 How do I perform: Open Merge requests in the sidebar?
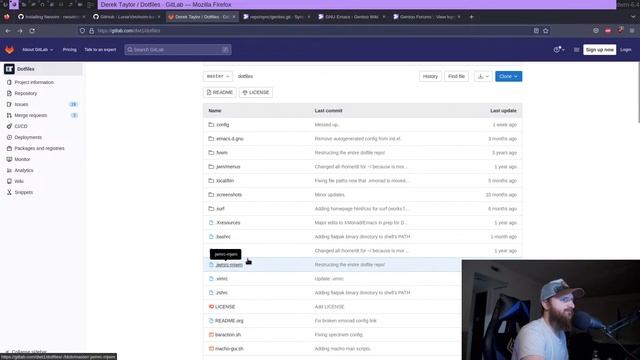[31, 116]
